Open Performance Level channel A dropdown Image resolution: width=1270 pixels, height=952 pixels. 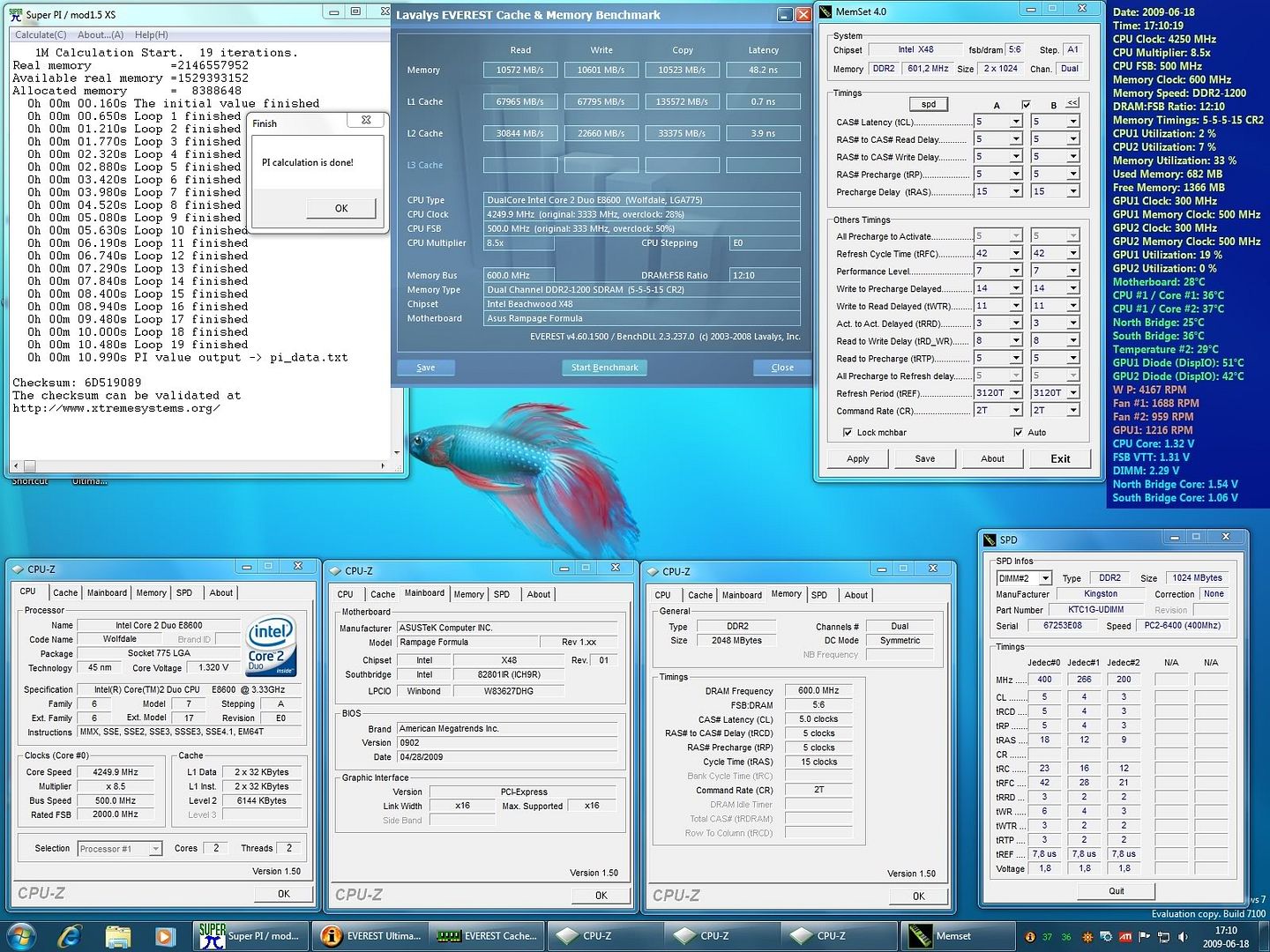(1016, 271)
